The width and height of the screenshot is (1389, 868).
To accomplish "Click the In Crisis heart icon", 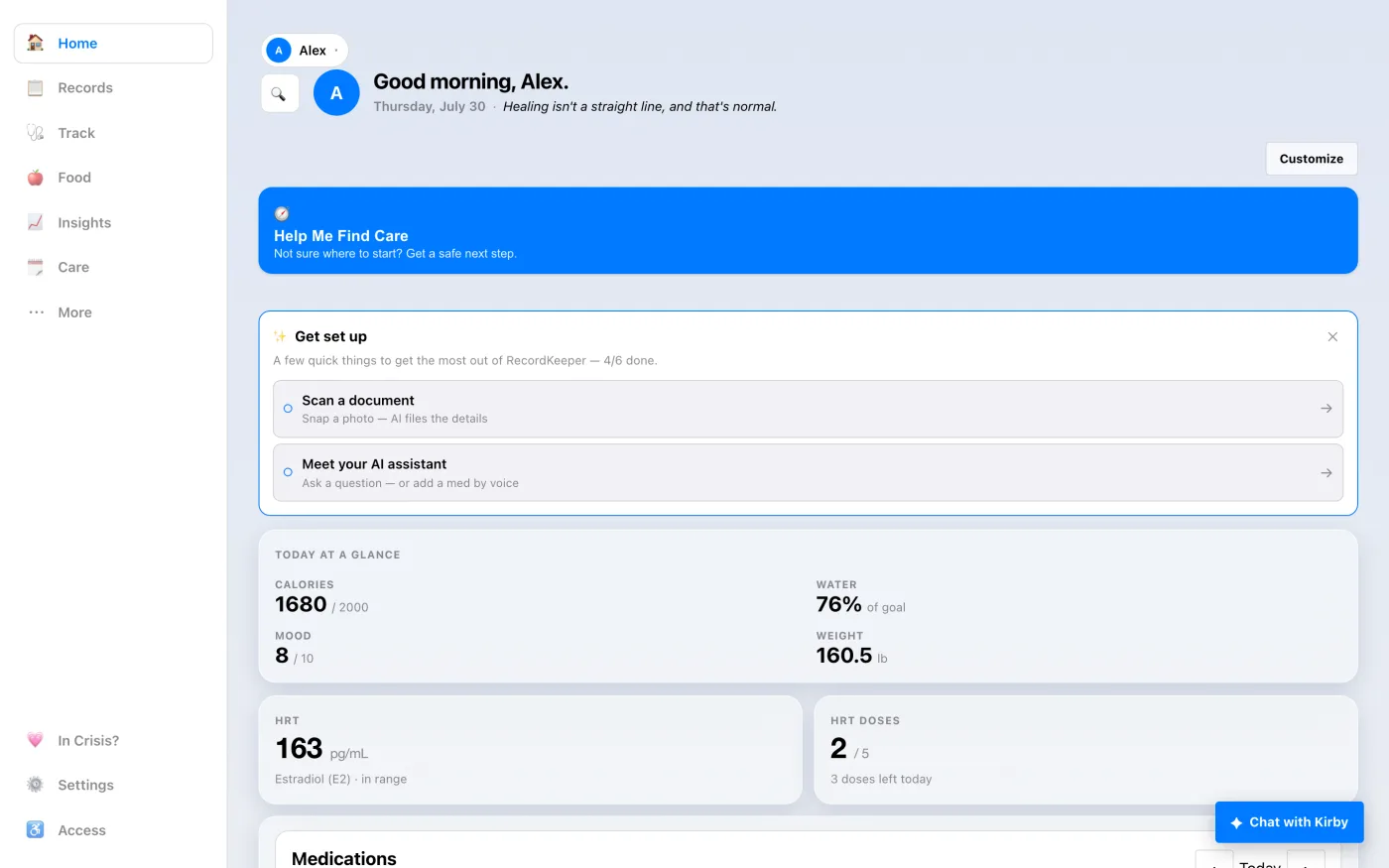I will click(x=36, y=740).
